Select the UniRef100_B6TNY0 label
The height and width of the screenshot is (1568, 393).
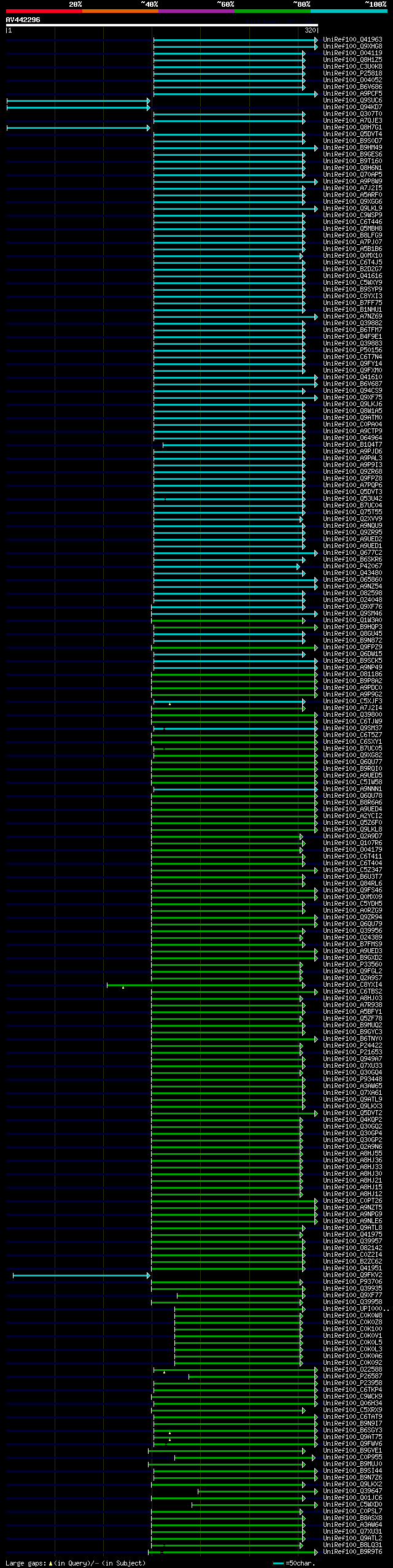tap(352, 1039)
